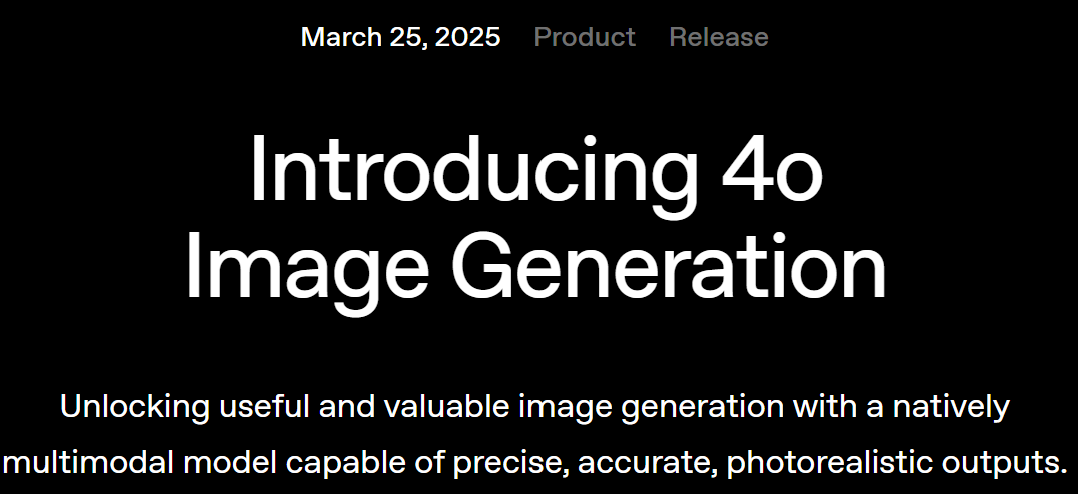The width and height of the screenshot is (1078, 494).
Task: Click the March 25, 2025 date
Action: tap(400, 37)
